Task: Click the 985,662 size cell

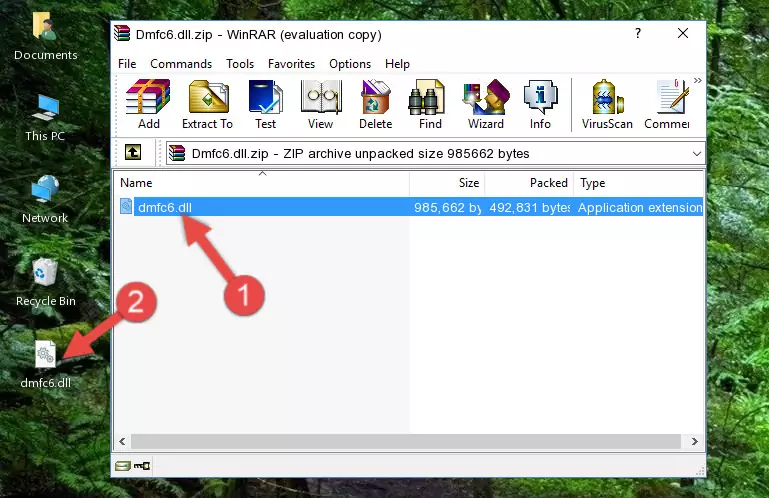Action: coord(447,208)
